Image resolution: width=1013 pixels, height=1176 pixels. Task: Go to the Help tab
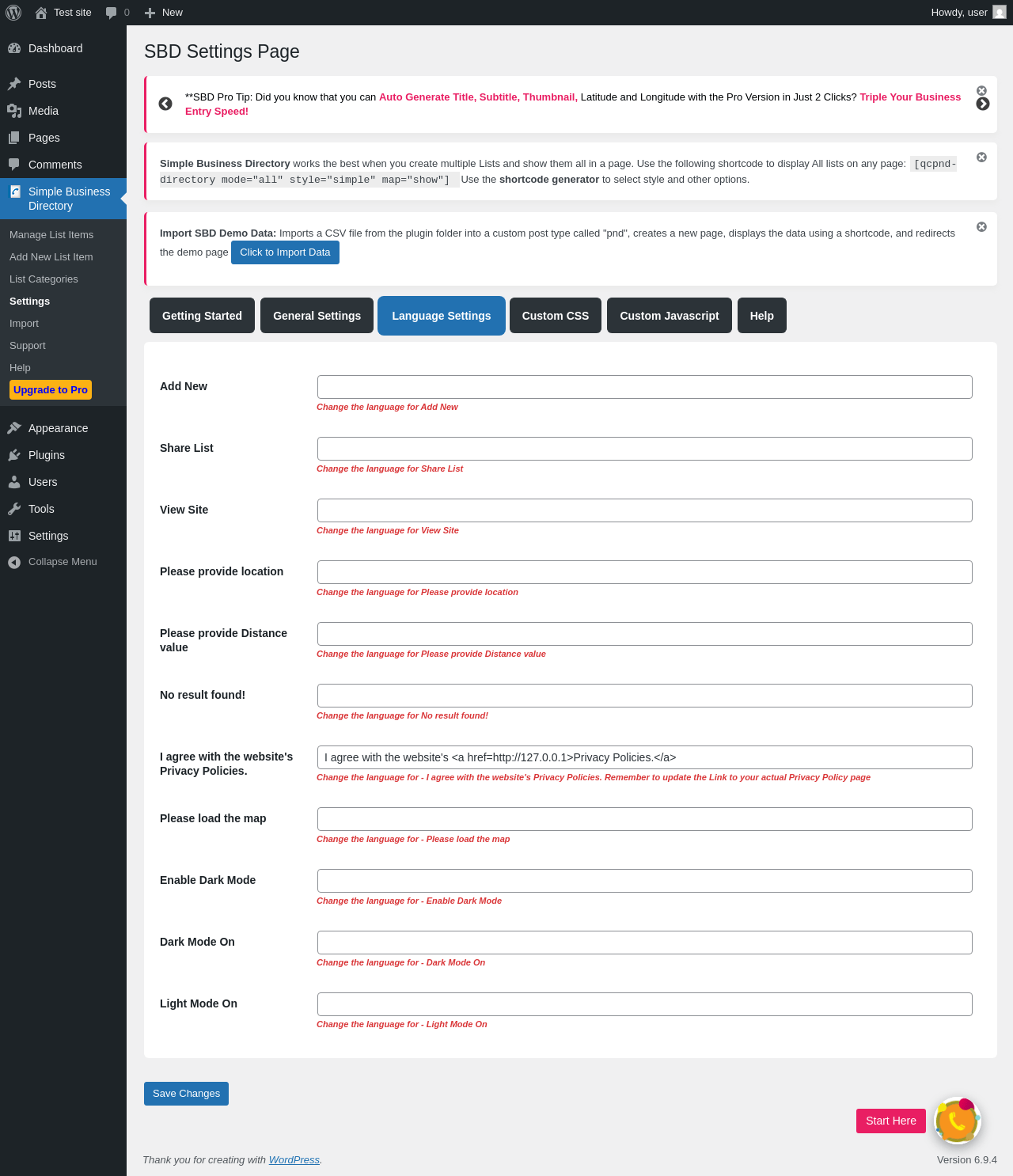(762, 316)
